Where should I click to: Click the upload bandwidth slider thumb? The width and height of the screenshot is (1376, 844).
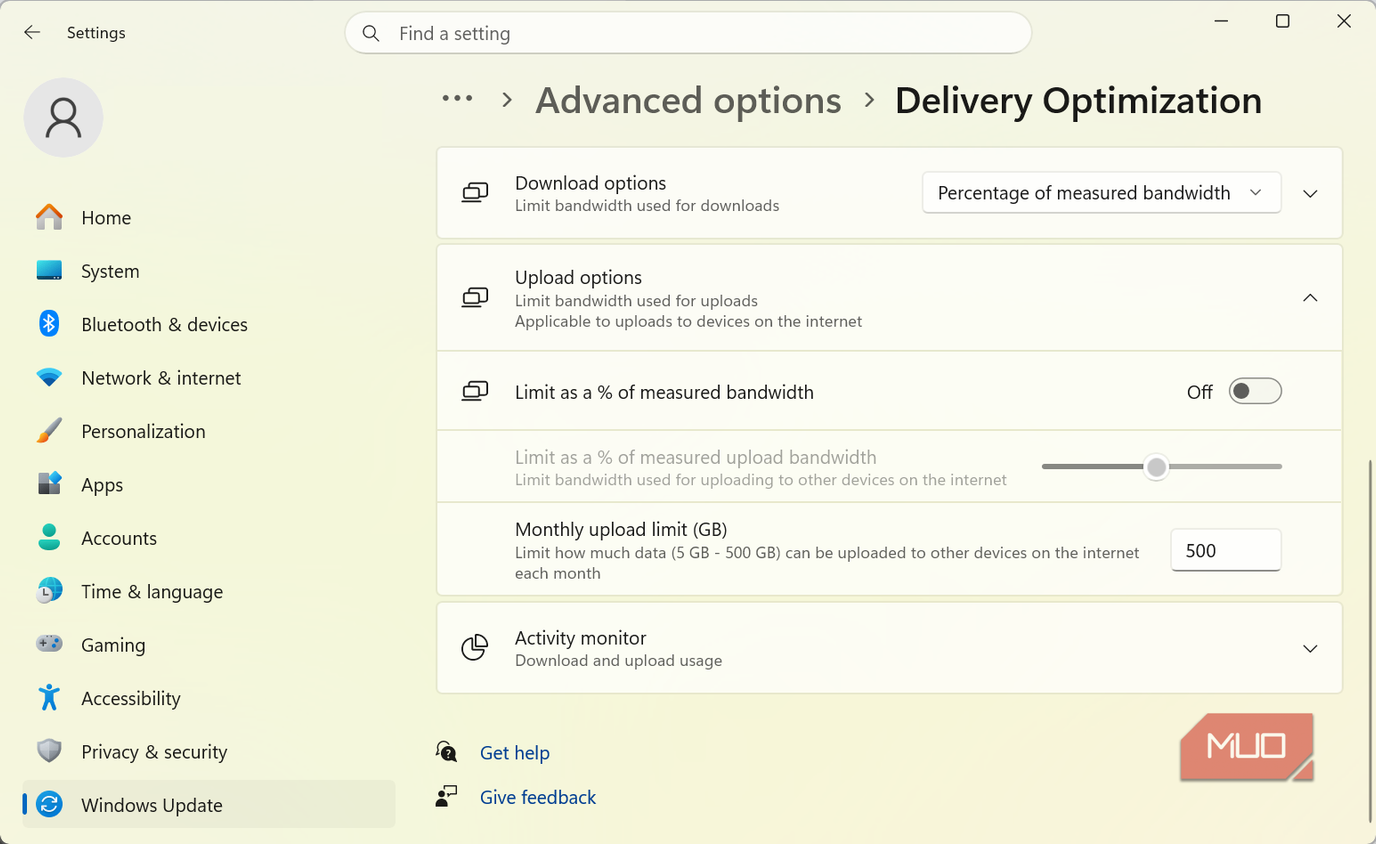click(1156, 467)
